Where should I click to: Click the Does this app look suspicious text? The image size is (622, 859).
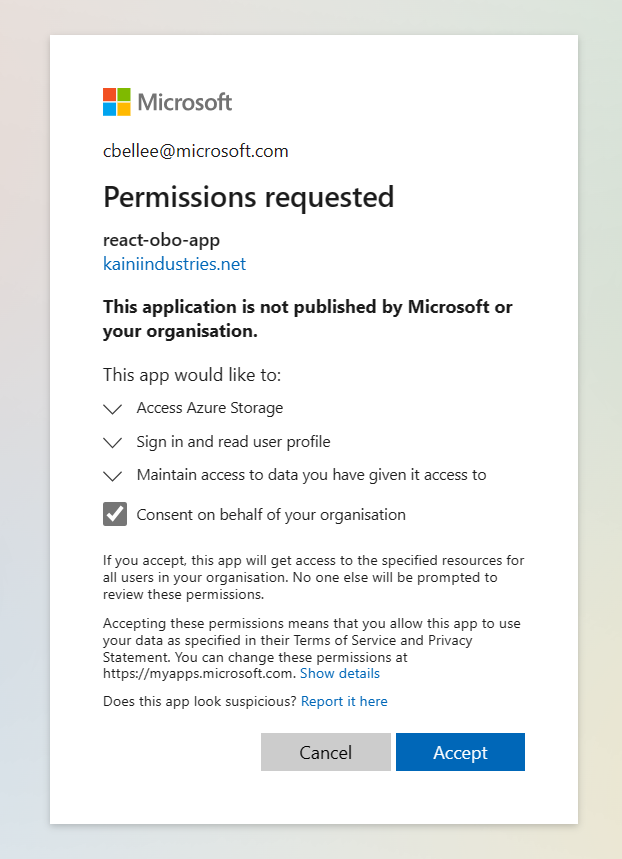[x=200, y=701]
